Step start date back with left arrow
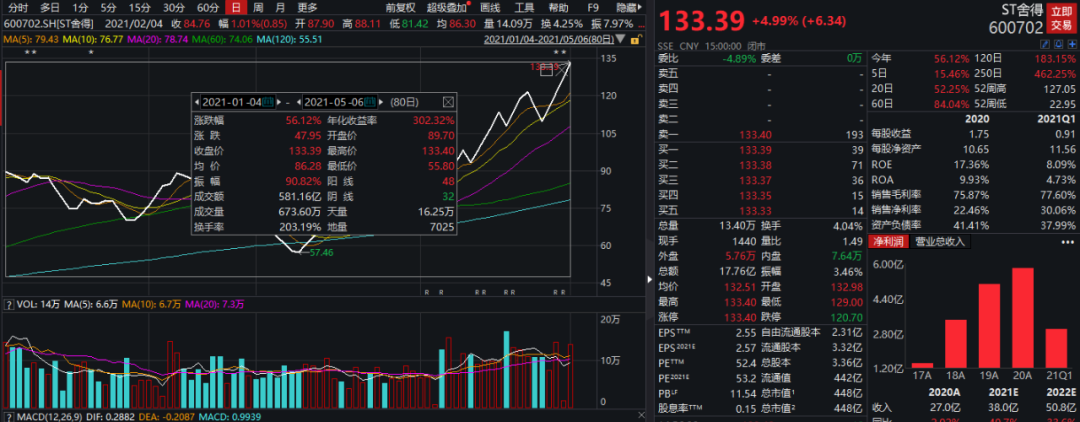This screenshot has width=1080, height=422. pos(198,102)
